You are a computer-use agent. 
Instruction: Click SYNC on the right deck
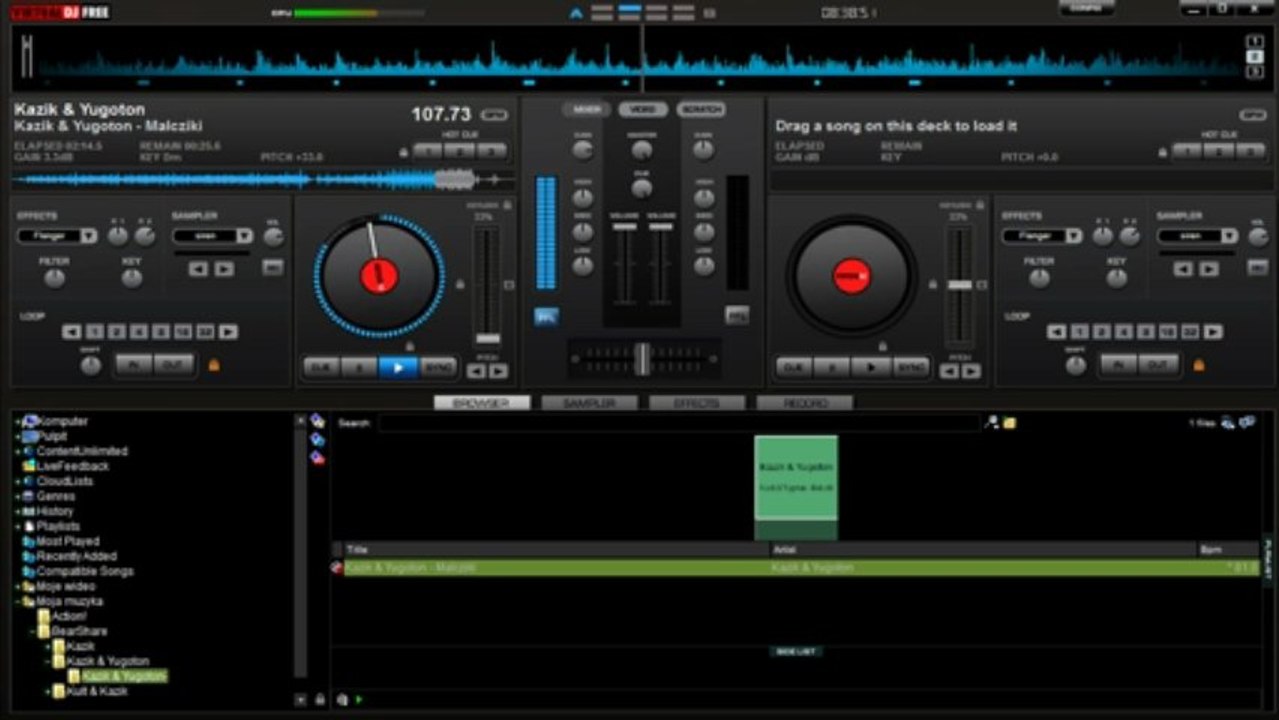pos(911,367)
